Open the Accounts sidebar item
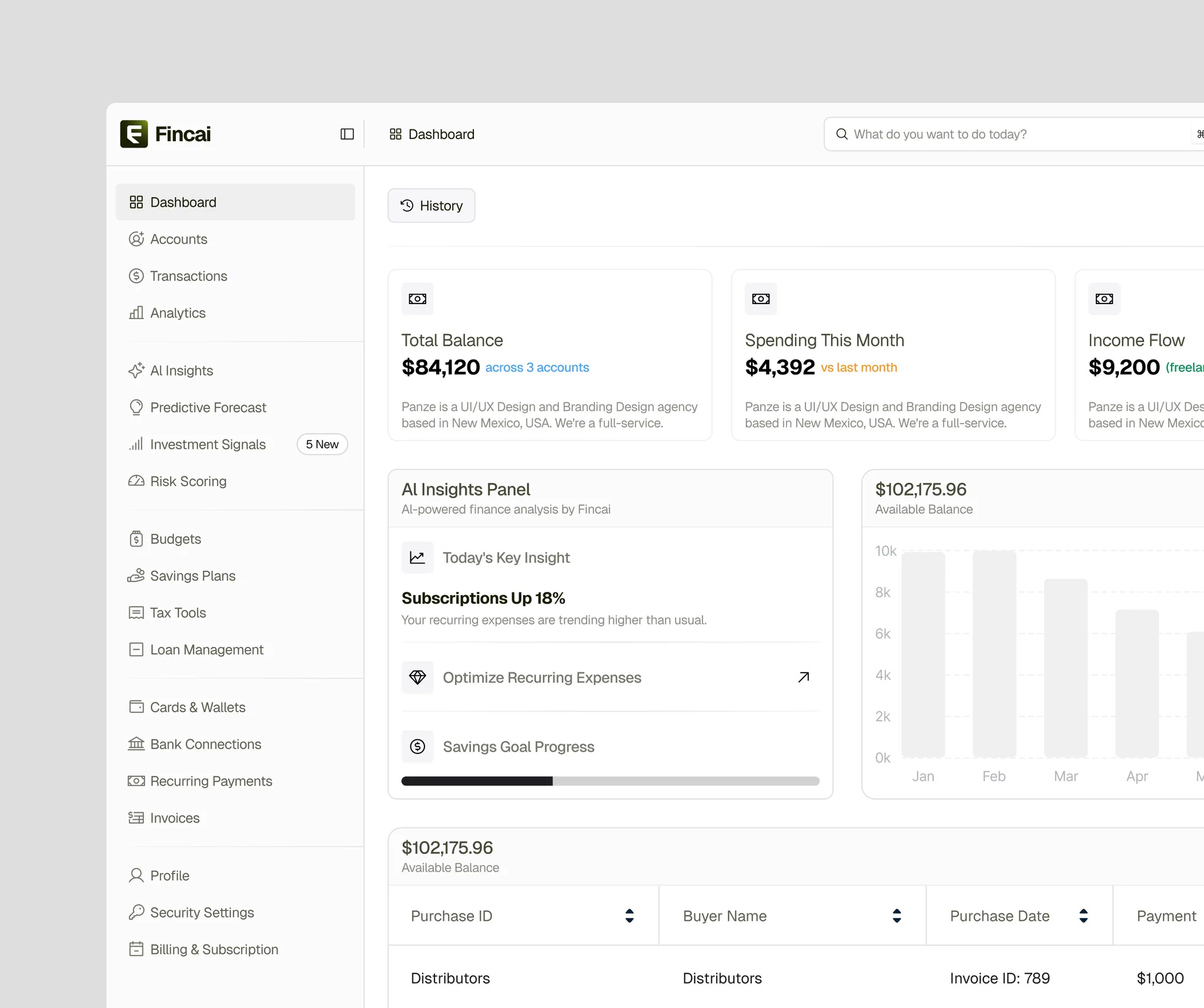Image resolution: width=1204 pixels, height=1008 pixels. [235, 239]
